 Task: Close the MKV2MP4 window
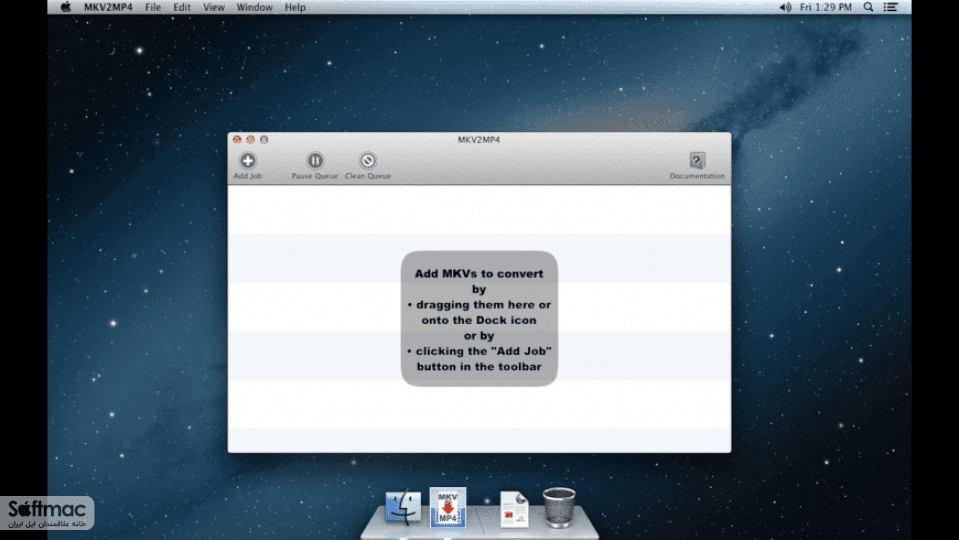click(x=237, y=140)
